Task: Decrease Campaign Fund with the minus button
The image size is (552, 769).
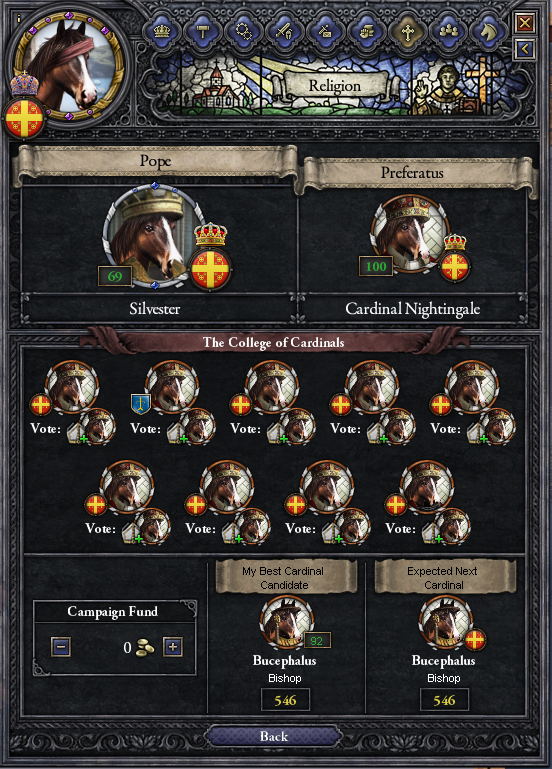Action: (61, 646)
